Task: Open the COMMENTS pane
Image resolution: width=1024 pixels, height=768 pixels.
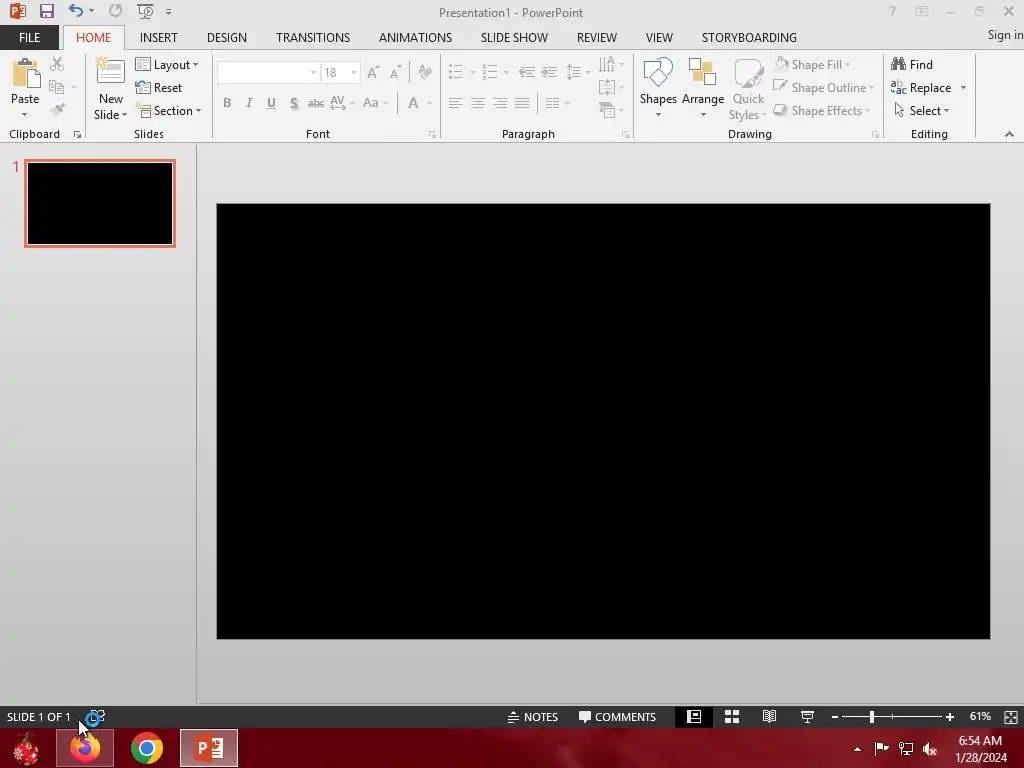Action: coord(617,717)
